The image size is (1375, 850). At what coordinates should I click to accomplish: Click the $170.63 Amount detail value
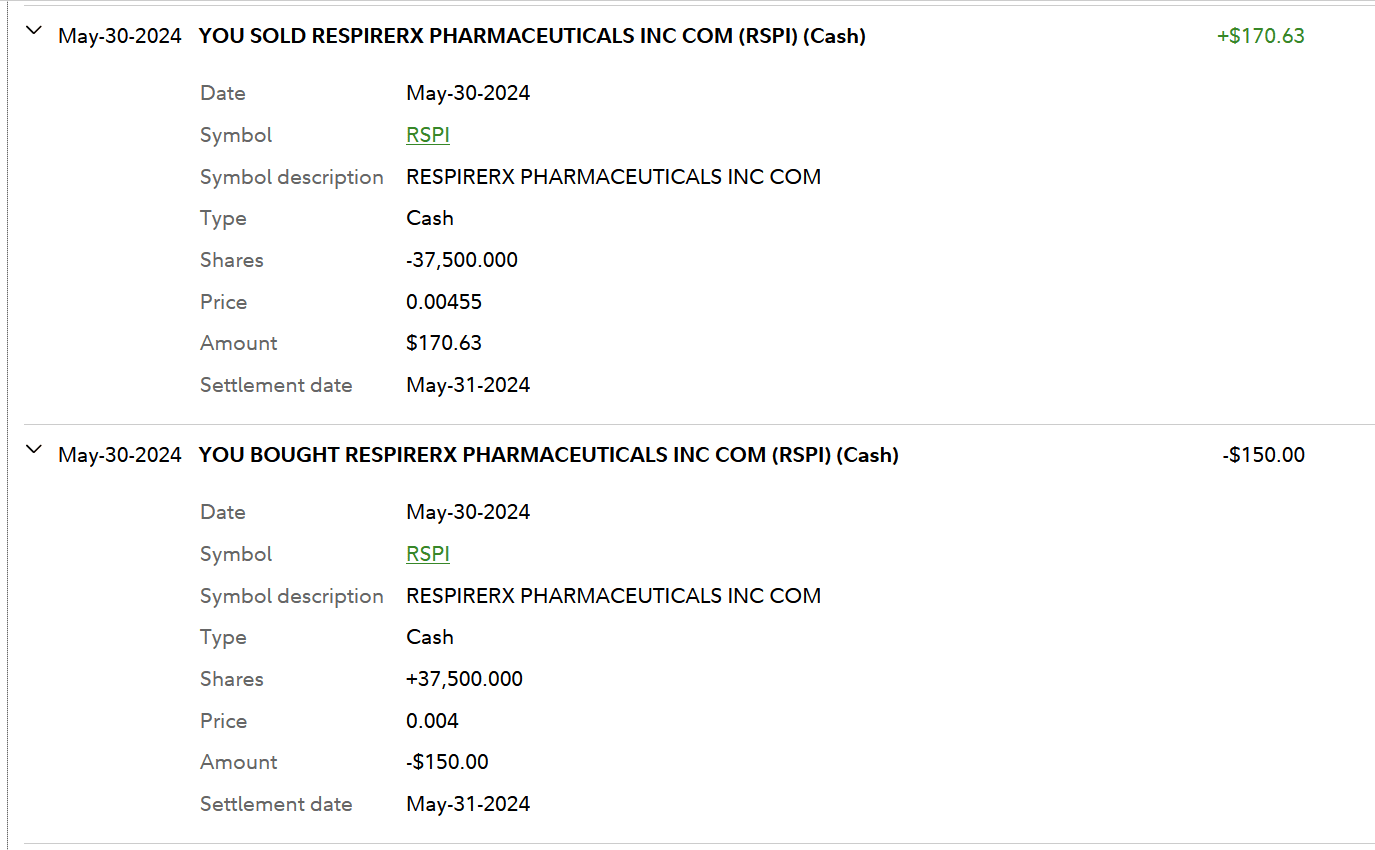pos(444,343)
